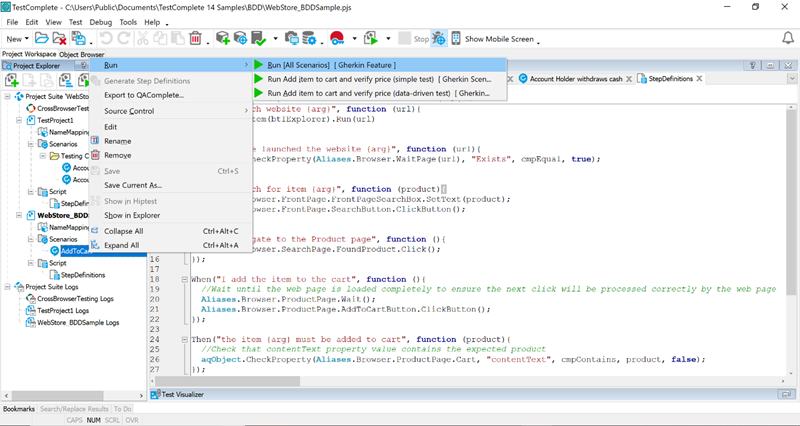Click the Collapse All icon in context menu
The width and height of the screenshot is (800, 426).
(95, 231)
